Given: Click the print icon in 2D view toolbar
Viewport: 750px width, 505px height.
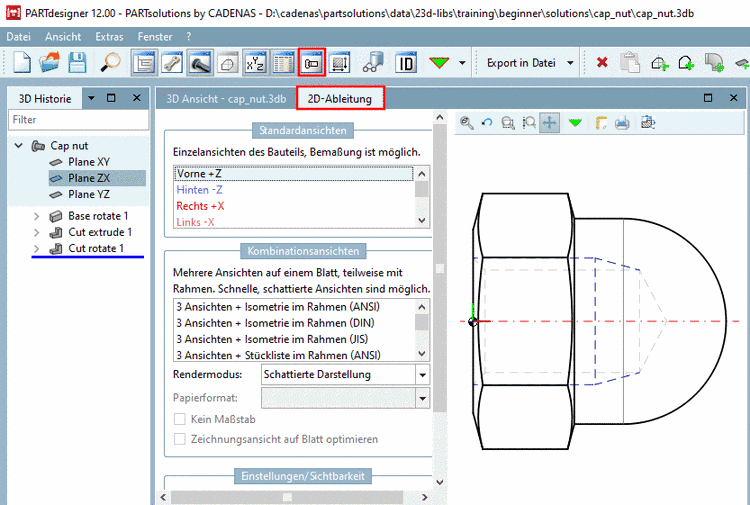Looking at the screenshot, I should pyautogui.click(x=622, y=123).
